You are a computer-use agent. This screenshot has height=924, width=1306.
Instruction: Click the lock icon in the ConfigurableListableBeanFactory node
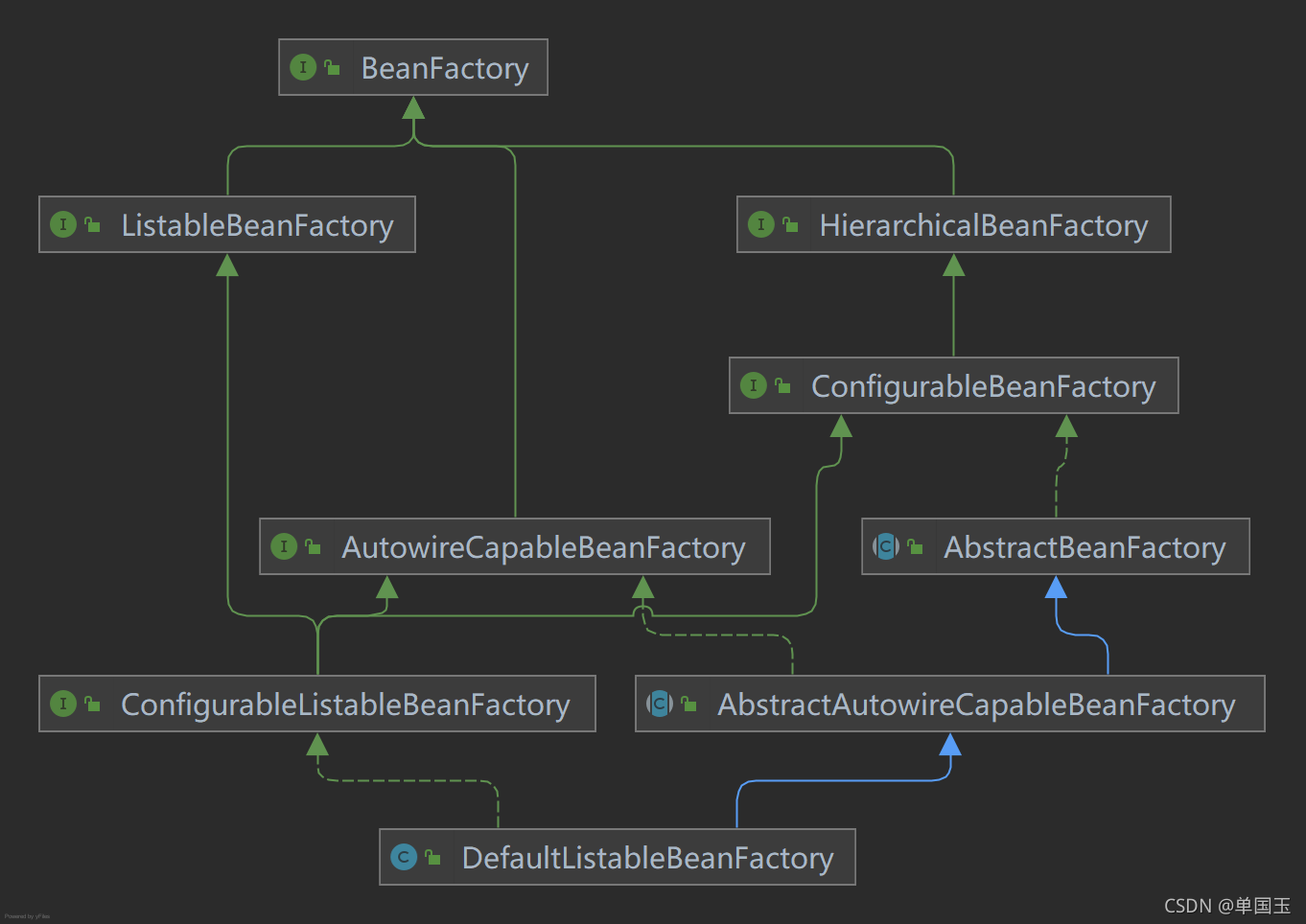pos(92,704)
